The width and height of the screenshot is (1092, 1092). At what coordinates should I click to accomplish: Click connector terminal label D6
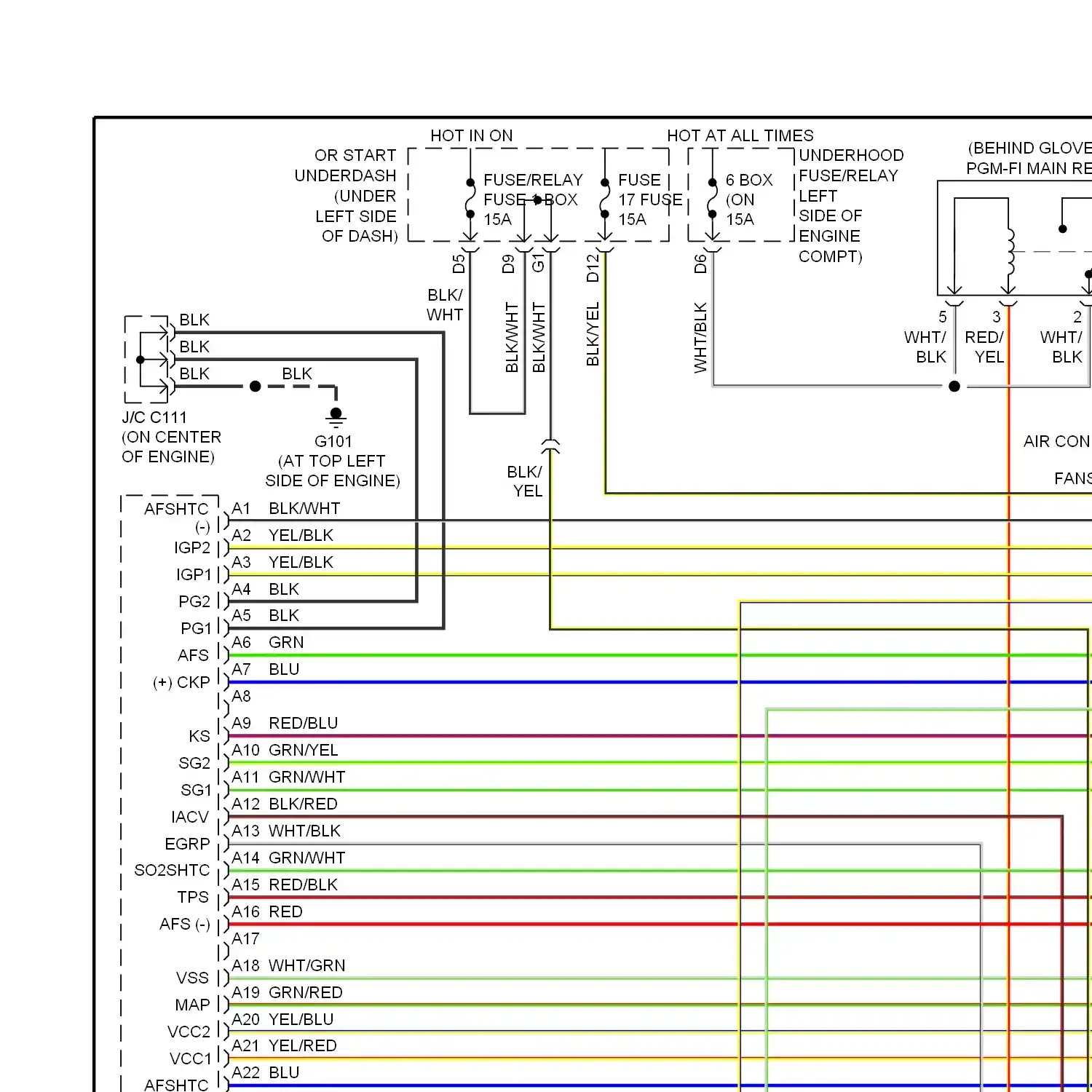[700, 264]
